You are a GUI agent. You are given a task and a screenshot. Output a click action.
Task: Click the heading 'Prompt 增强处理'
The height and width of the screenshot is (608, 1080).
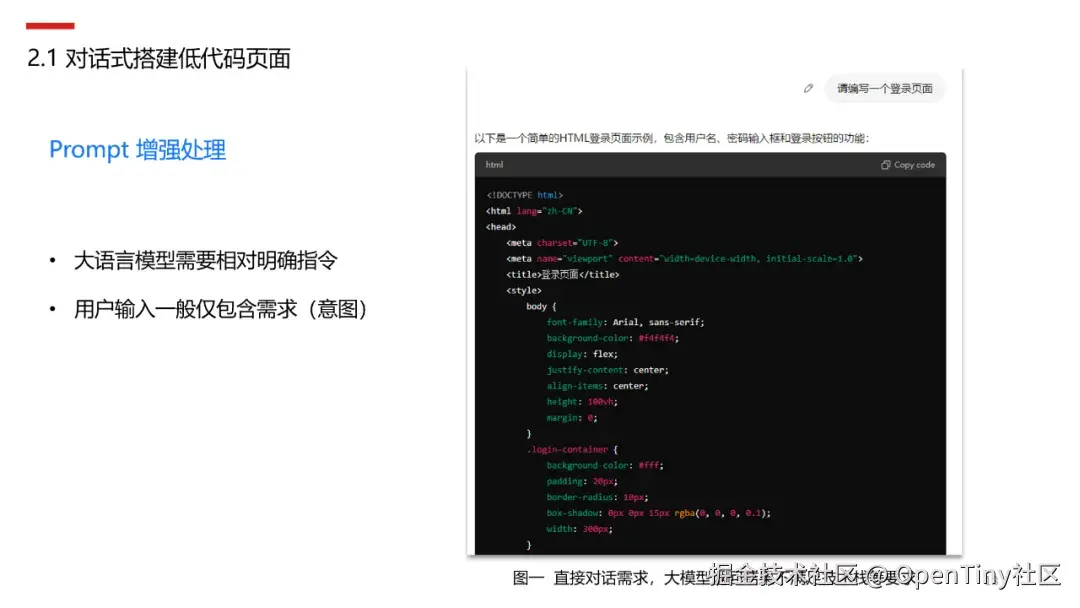point(137,149)
